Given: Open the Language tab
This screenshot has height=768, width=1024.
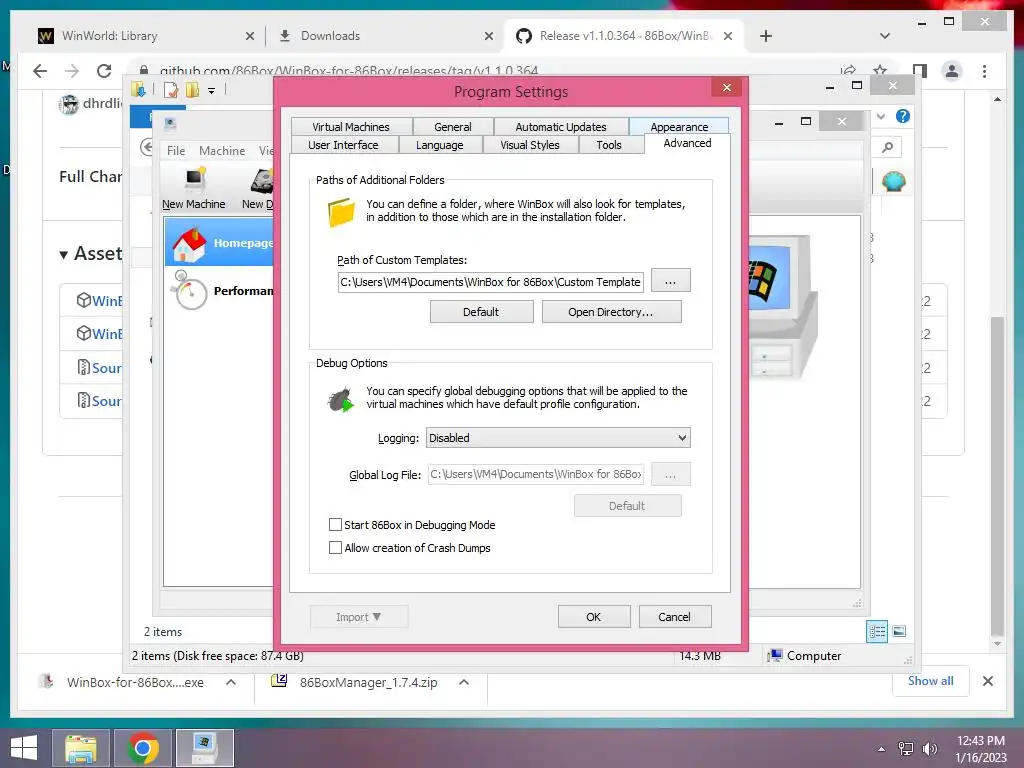Looking at the screenshot, I should [x=440, y=145].
